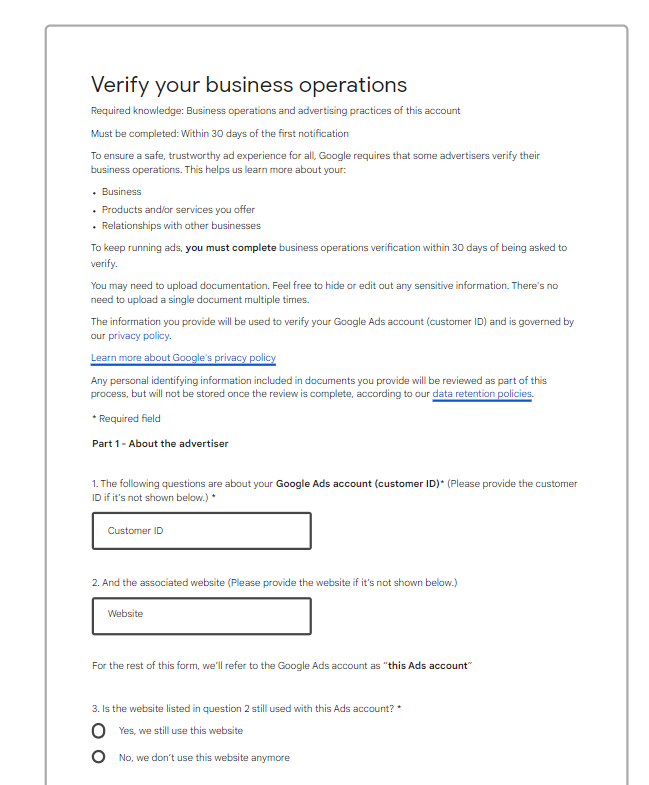Choose "No, we don't use this website anymore"
649x785 pixels.
point(98,757)
